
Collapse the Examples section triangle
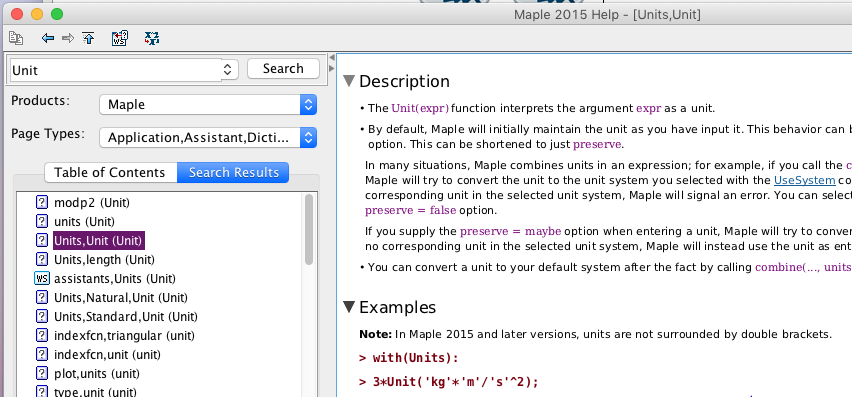349,307
